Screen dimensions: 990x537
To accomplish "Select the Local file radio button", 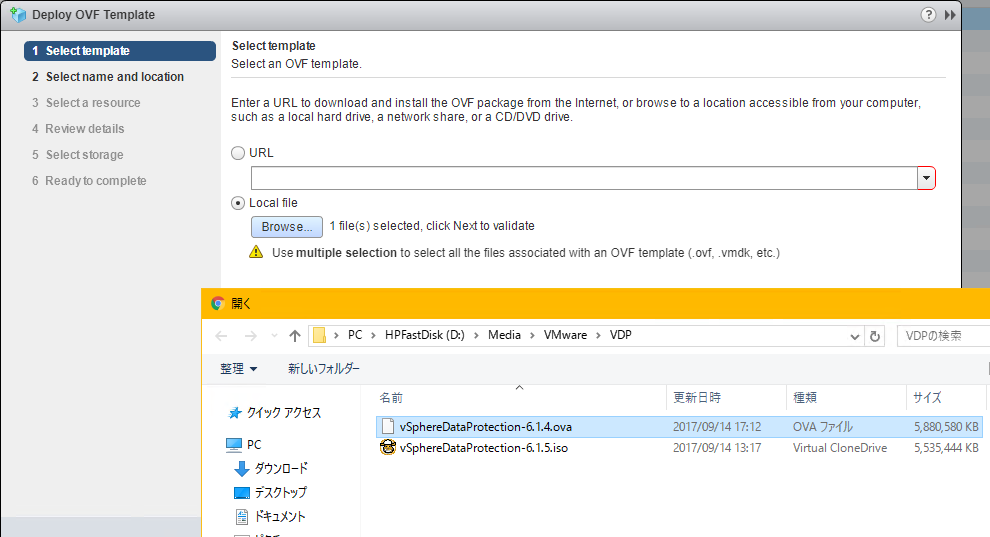I will [x=238, y=203].
